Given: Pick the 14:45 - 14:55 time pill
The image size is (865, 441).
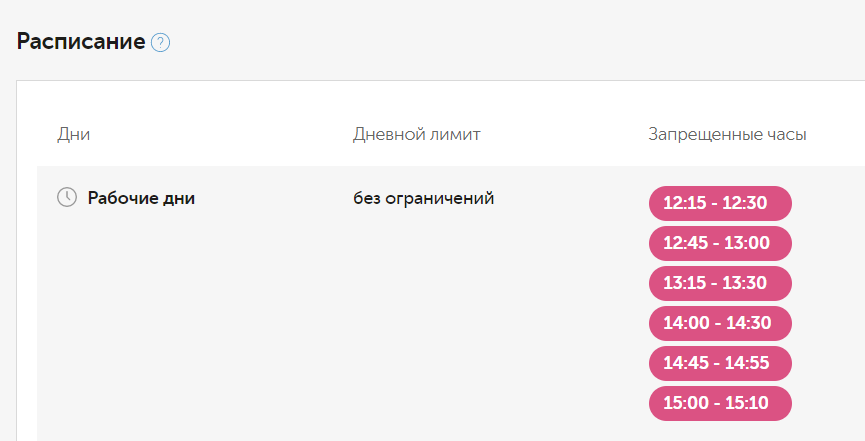Looking at the screenshot, I should point(720,363).
